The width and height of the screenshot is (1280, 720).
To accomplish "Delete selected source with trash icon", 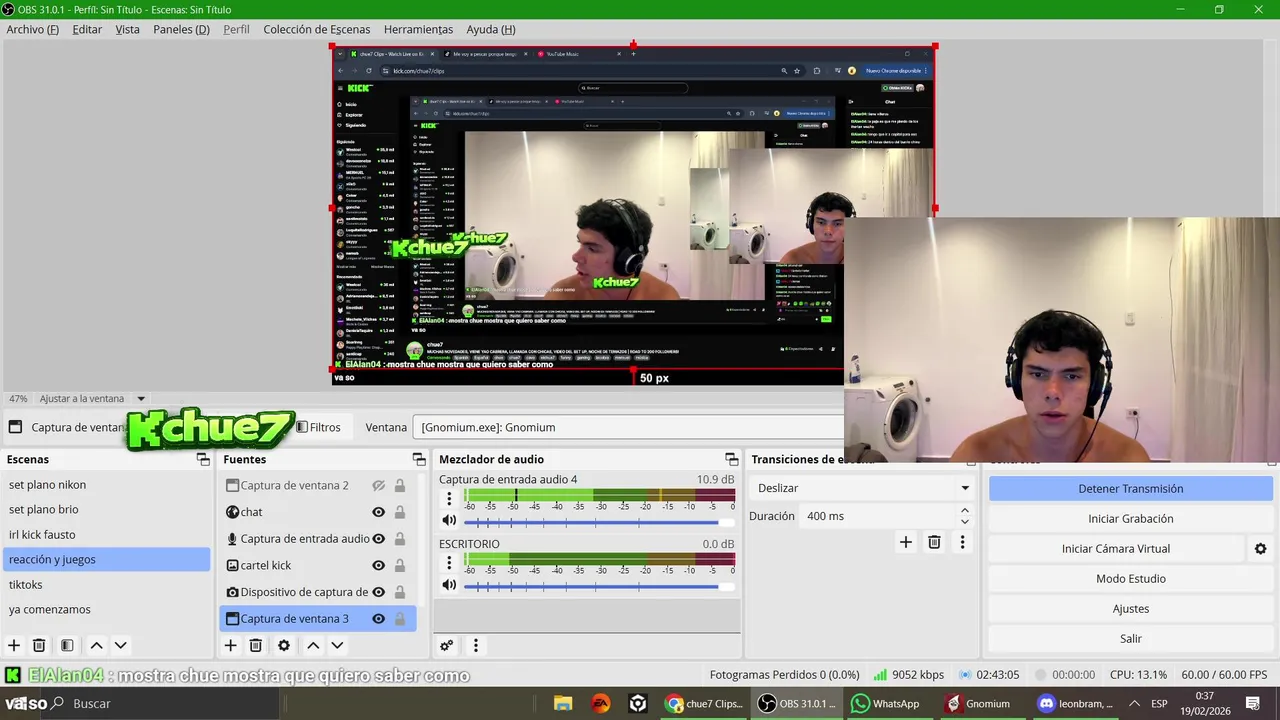I will pyautogui.click(x=255, y=646).
